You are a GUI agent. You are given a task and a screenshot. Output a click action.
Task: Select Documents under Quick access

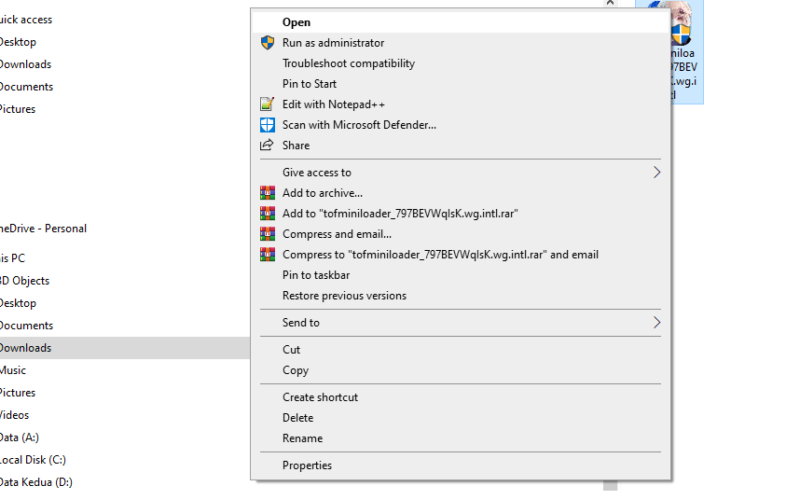tap(26, 87)
